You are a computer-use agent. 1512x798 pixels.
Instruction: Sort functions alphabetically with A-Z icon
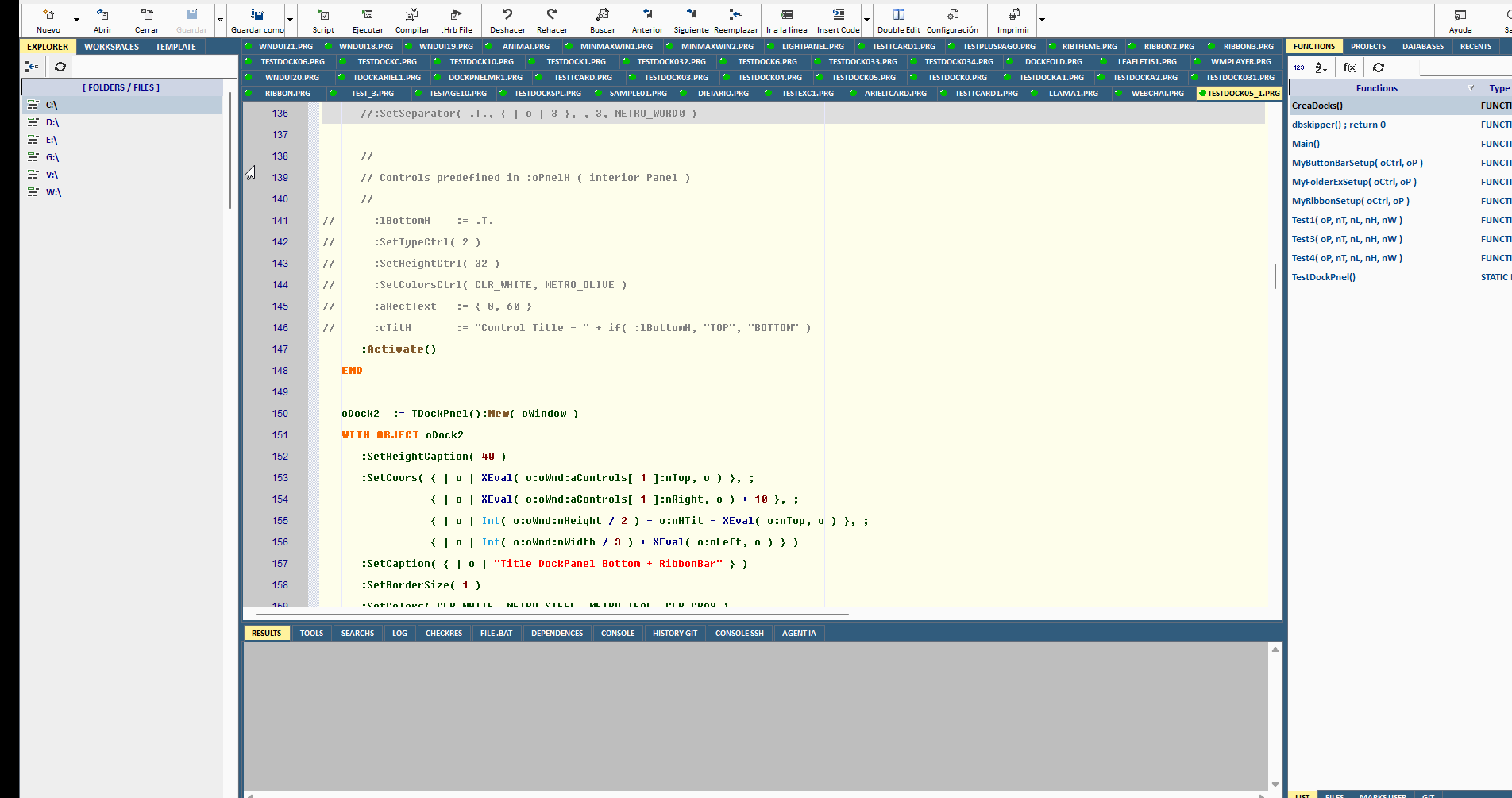(1321, 67)
